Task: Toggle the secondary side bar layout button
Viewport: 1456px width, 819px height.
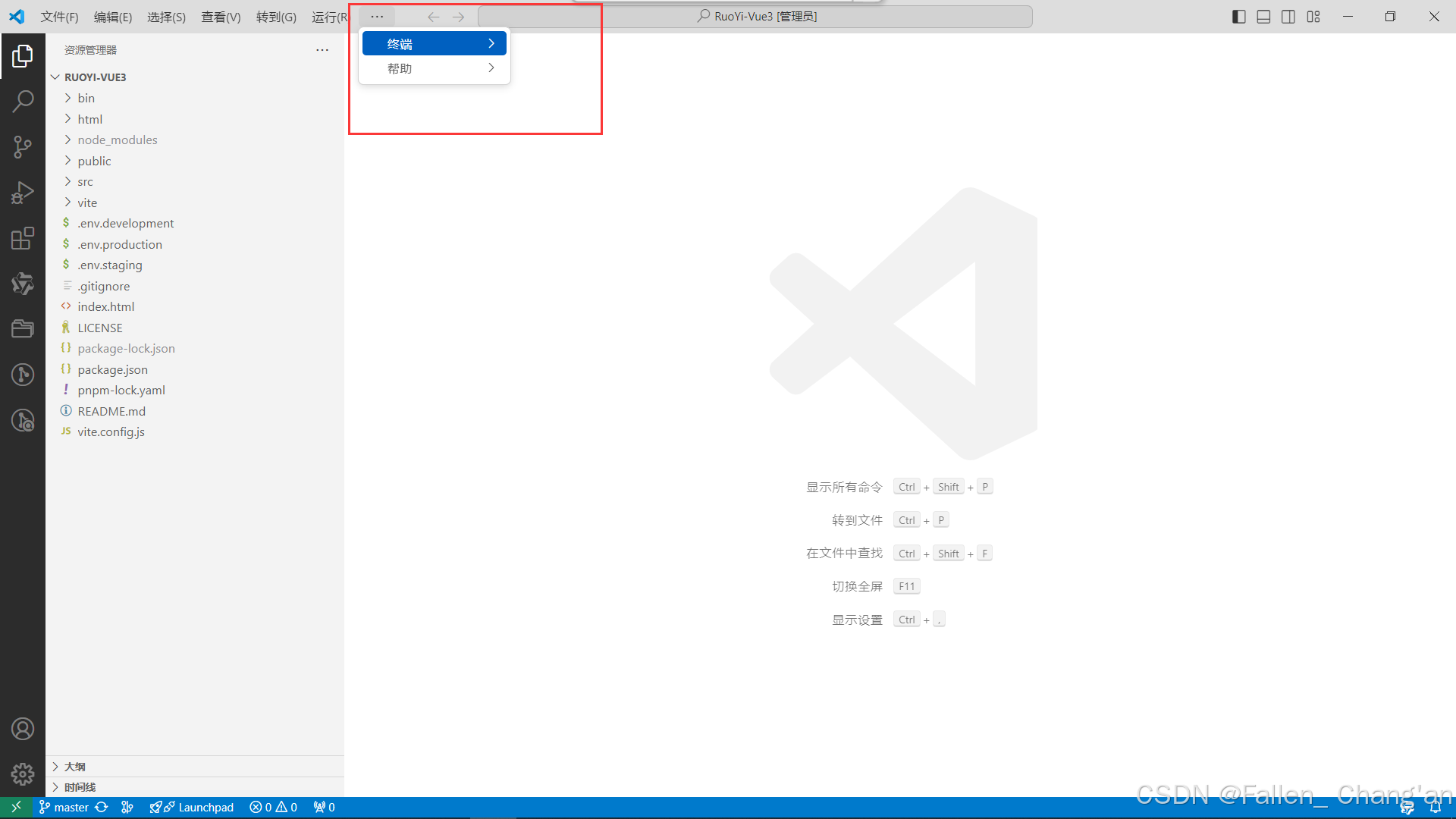Action: point(1288,17)
